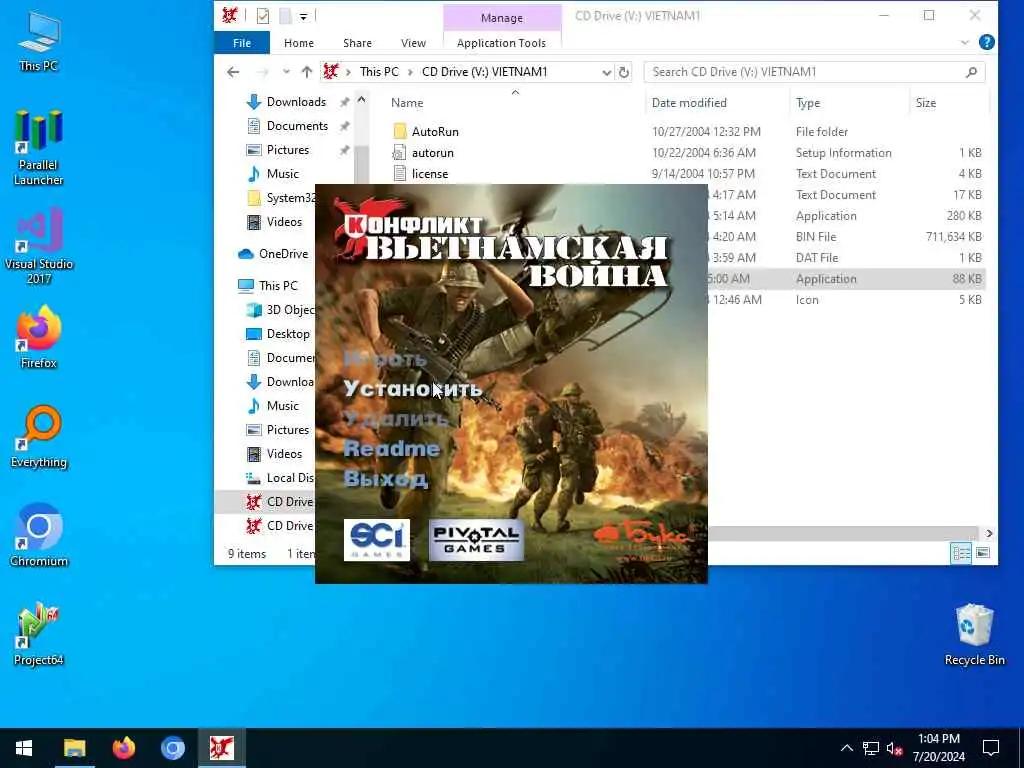Screen dimensions: 1024x768
Task: Click the muted volume tray icon
Action: pos(894,748)
